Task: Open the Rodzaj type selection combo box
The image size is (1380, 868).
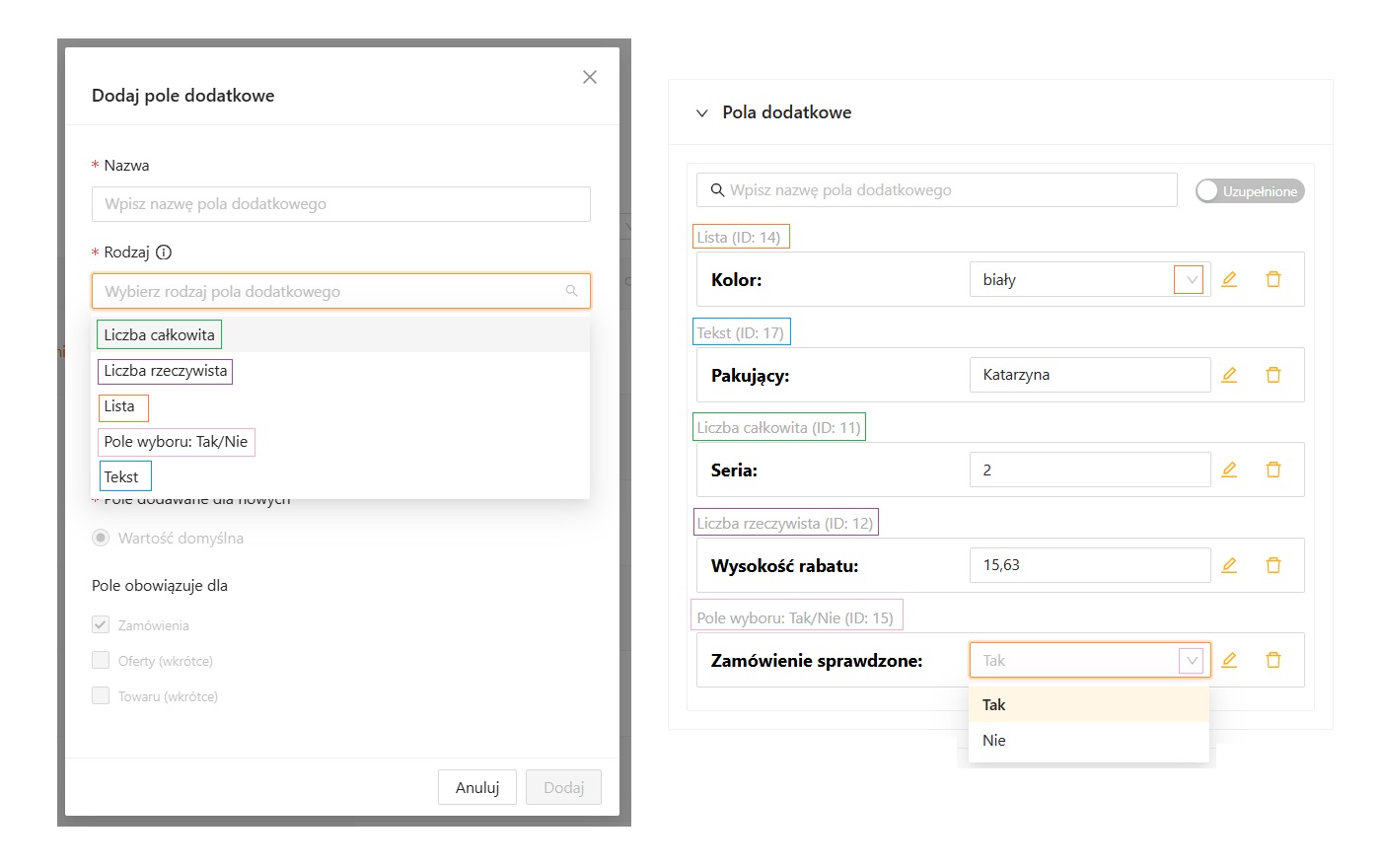Action: tap(340, 291)
